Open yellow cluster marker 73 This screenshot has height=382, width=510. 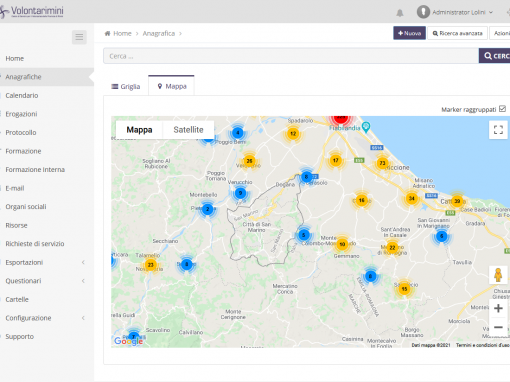(382, 163)
